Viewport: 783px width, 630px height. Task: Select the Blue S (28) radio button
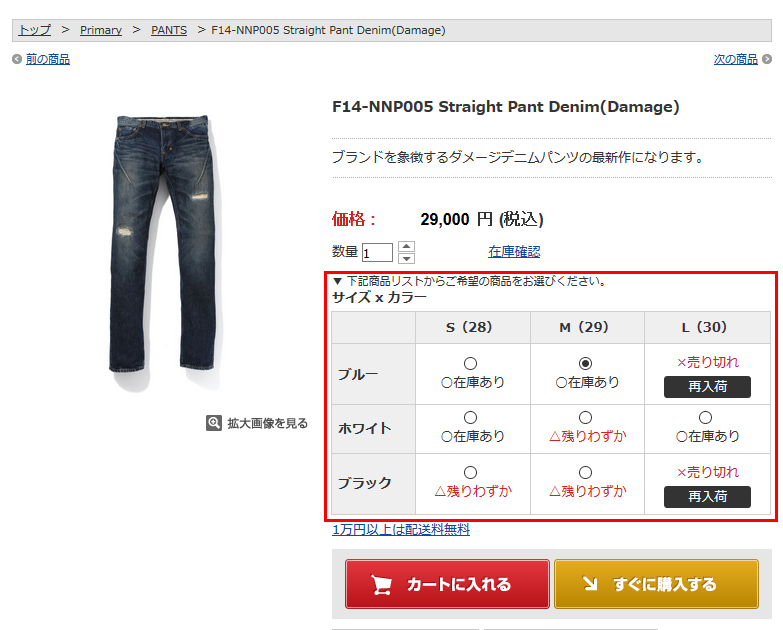470,363
